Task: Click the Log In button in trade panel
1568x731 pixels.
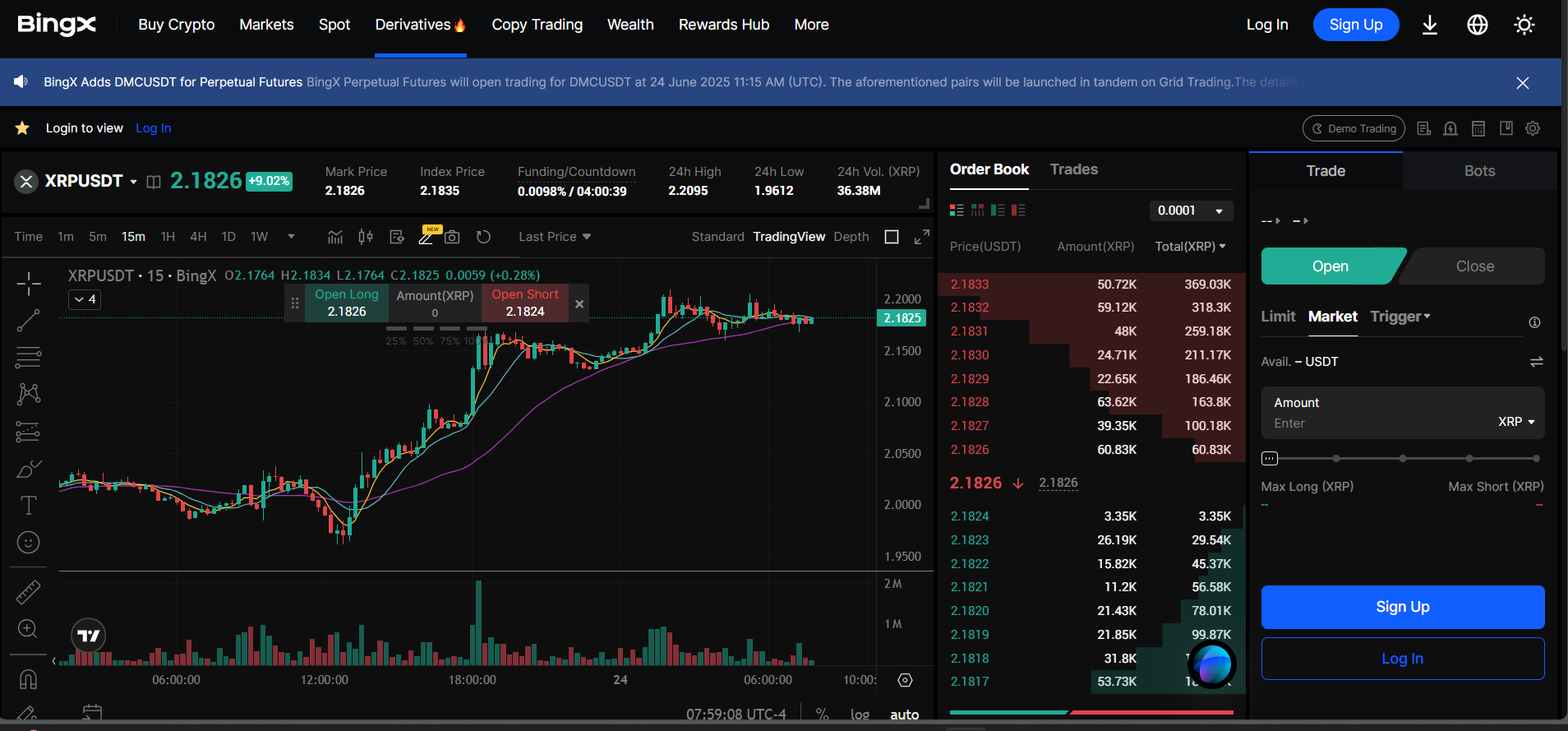Action: coord(1403,659)
